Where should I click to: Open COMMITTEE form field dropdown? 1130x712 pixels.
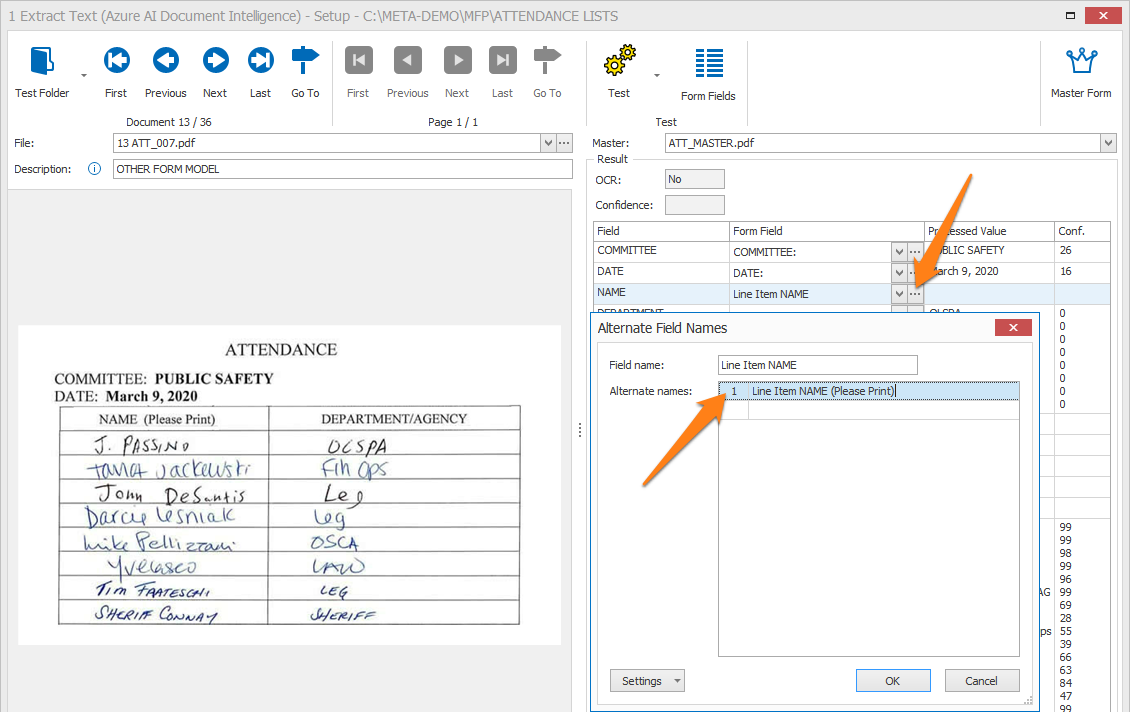point(899,252)
